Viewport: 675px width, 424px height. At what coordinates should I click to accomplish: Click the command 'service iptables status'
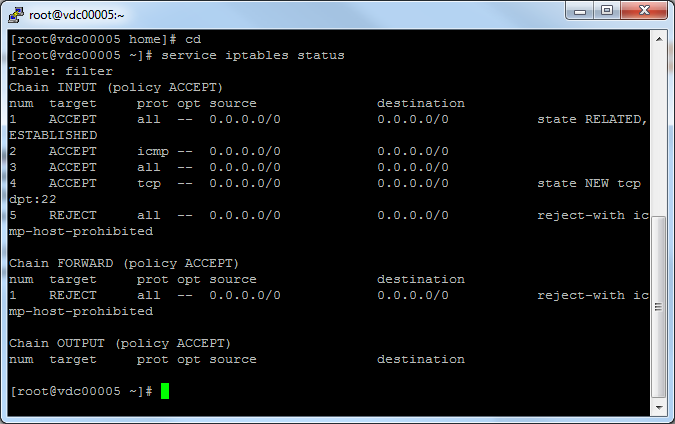(x=253, y=56)
